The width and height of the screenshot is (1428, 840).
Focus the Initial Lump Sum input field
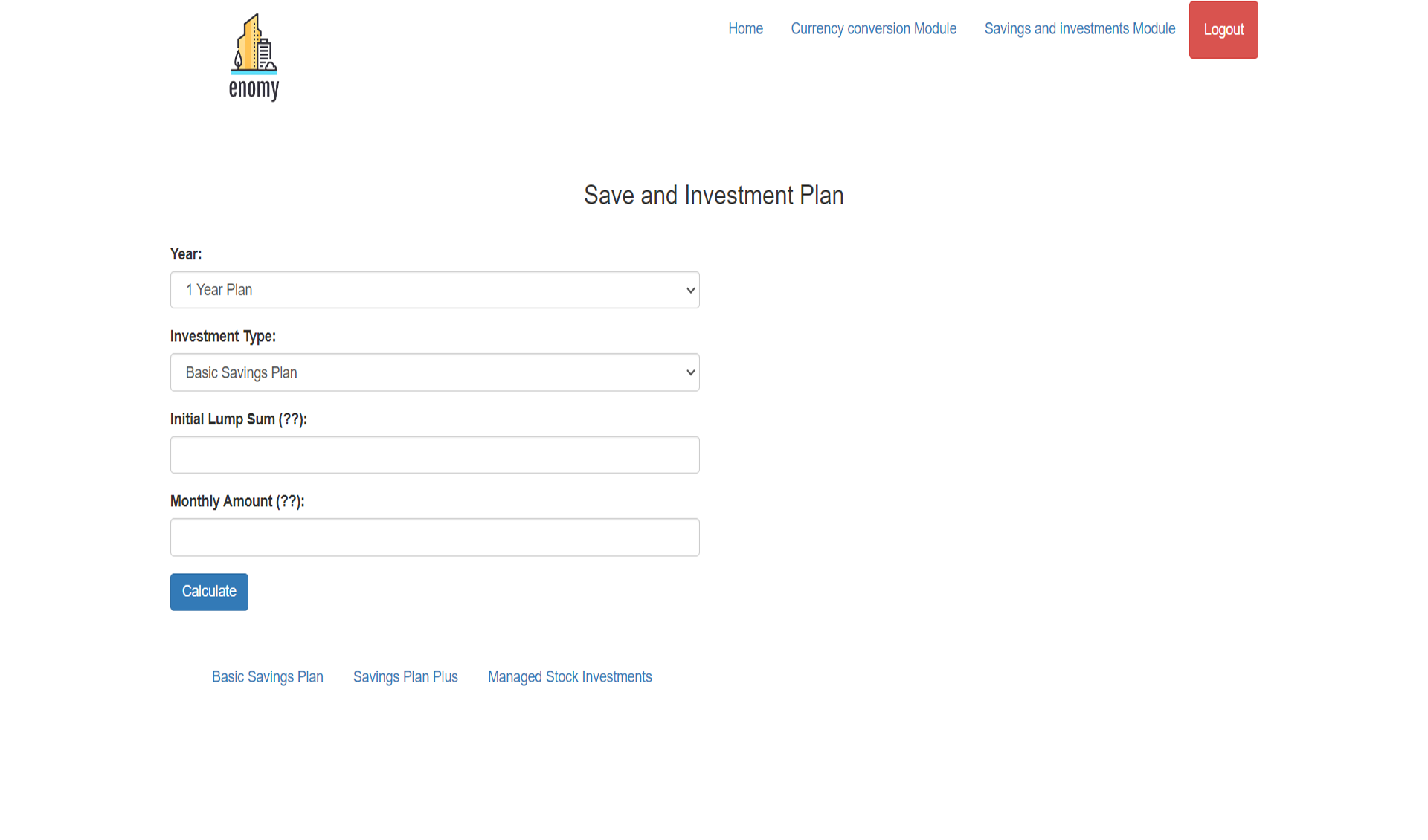click(434, 455)
